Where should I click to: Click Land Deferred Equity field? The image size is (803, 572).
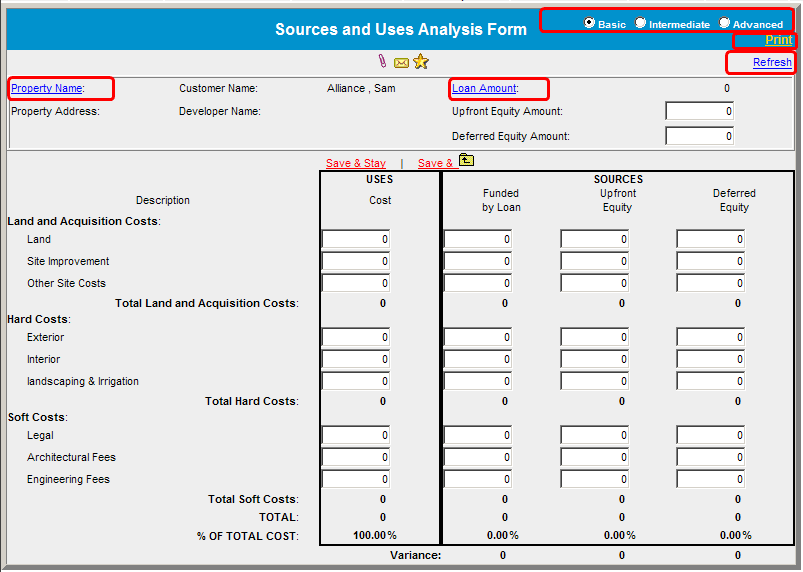coord(711,239)
